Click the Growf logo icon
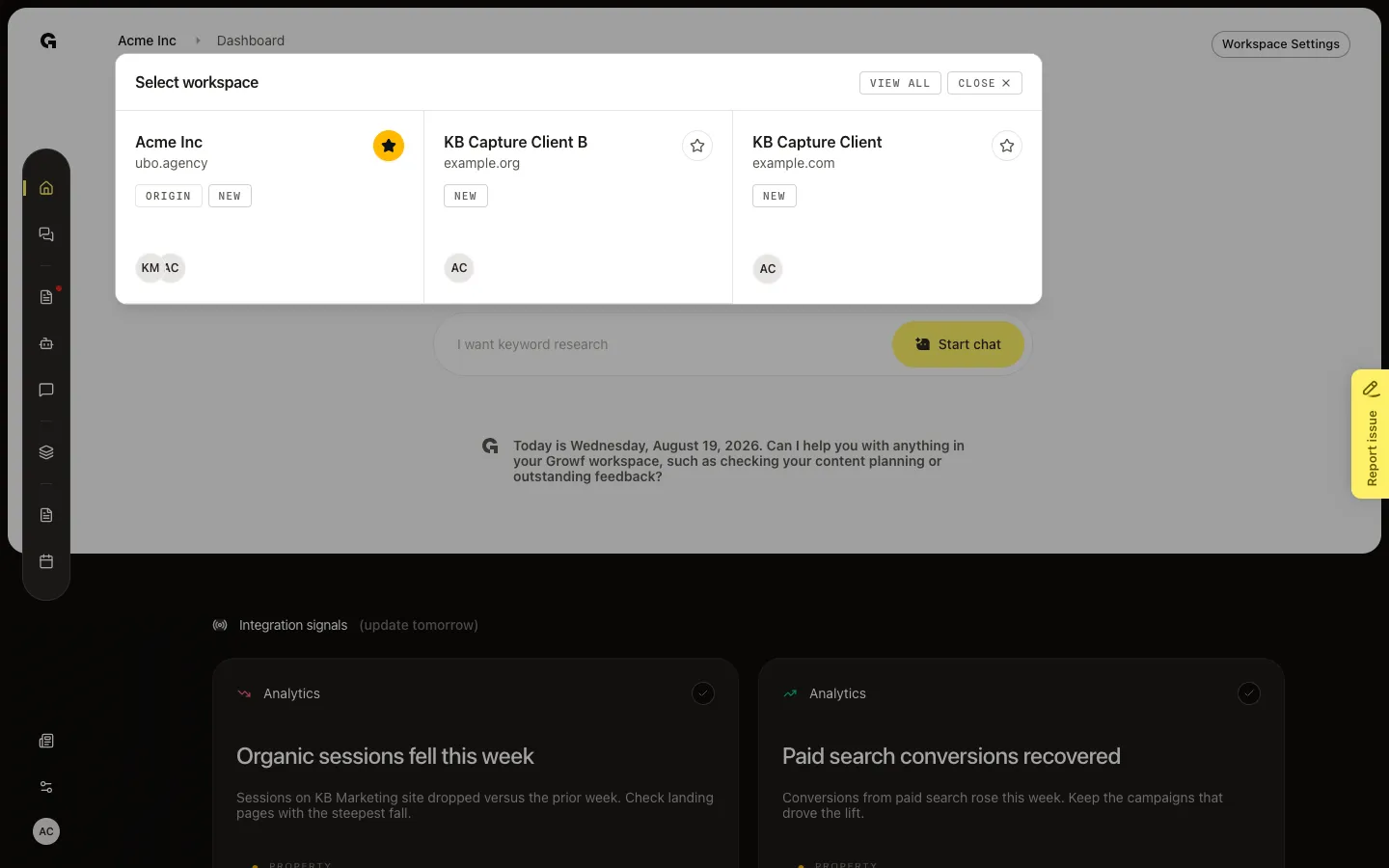 (x=48, y=41)
